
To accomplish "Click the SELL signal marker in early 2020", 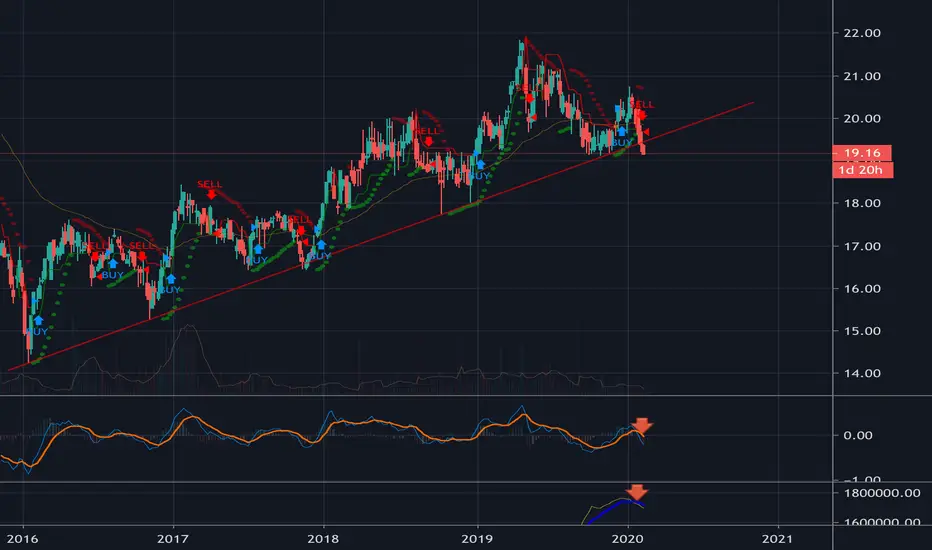I will tap(641, 109).
